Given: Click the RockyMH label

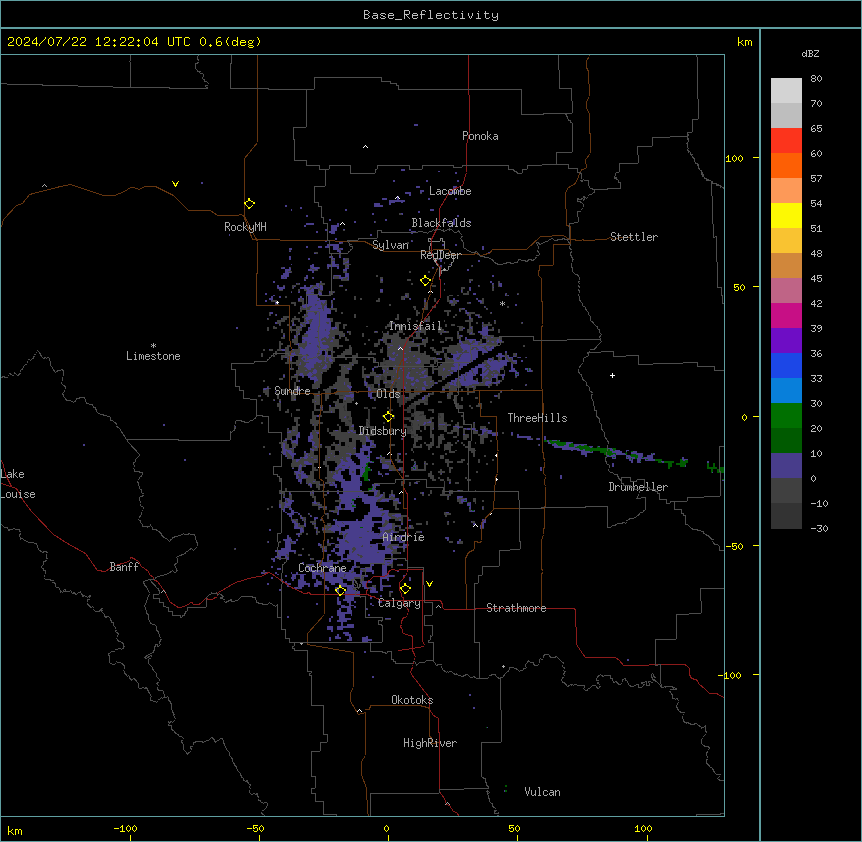Looking at the screenshot, I should pos(245,227).
